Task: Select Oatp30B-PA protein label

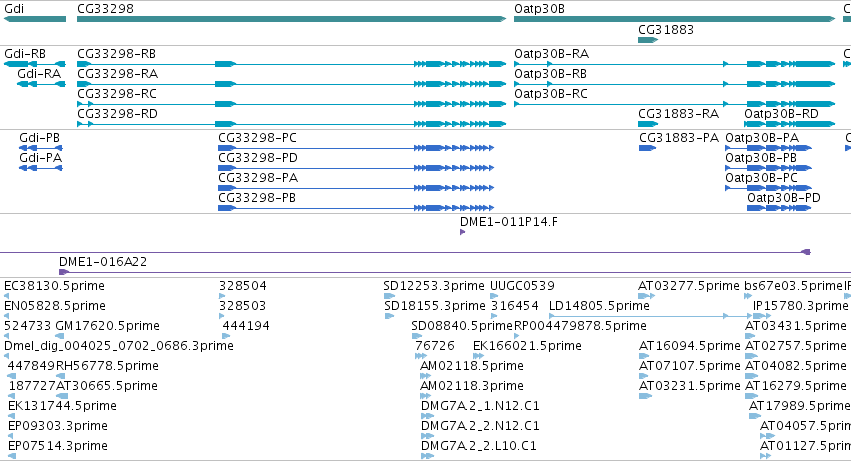Action: 762,138
